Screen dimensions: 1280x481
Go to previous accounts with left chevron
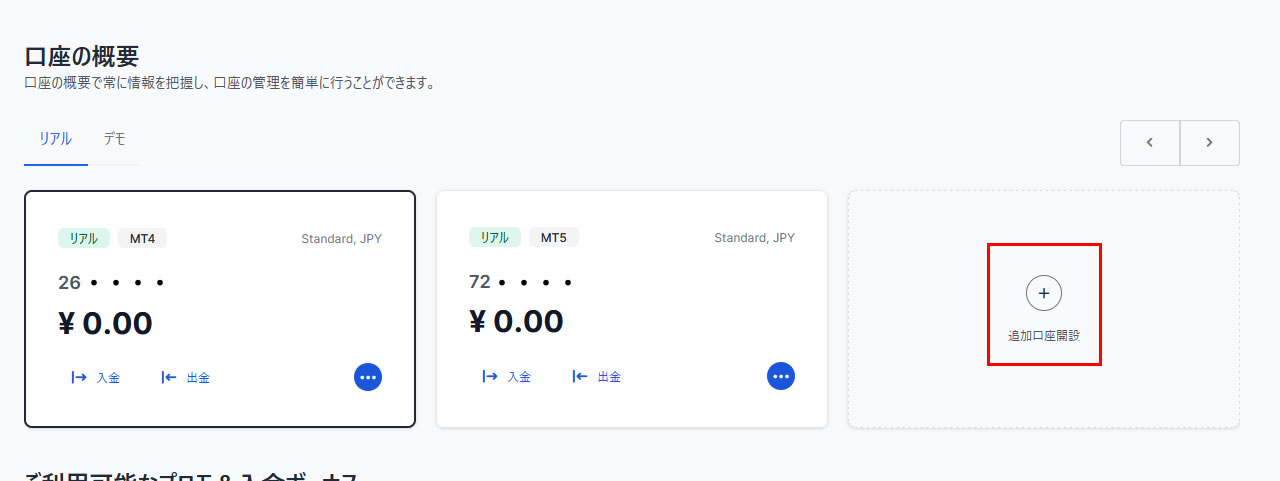click(1150, 143)
